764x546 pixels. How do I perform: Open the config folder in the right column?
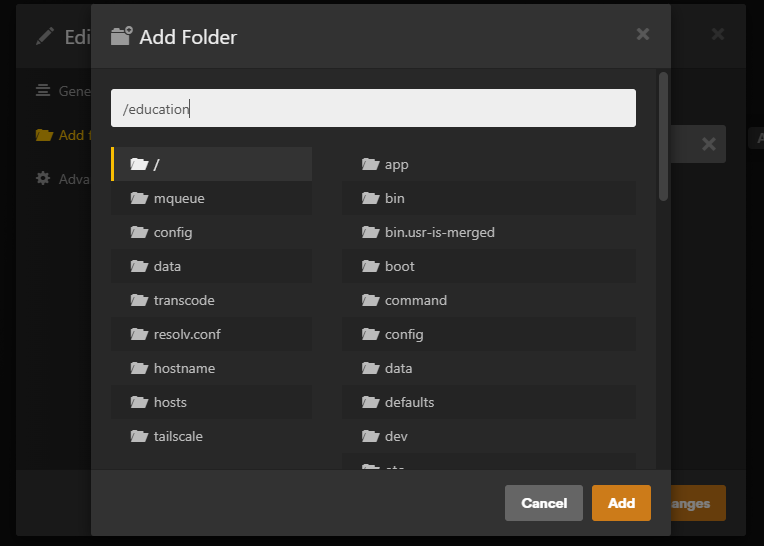pyautogui.click(x=489, y=335)
